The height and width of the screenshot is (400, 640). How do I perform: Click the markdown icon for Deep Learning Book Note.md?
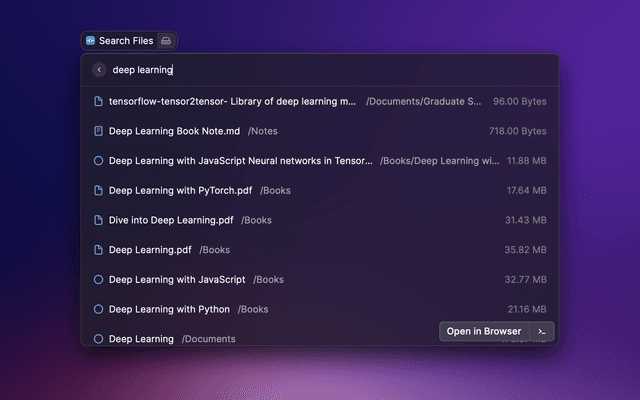(x=98, y=131)
